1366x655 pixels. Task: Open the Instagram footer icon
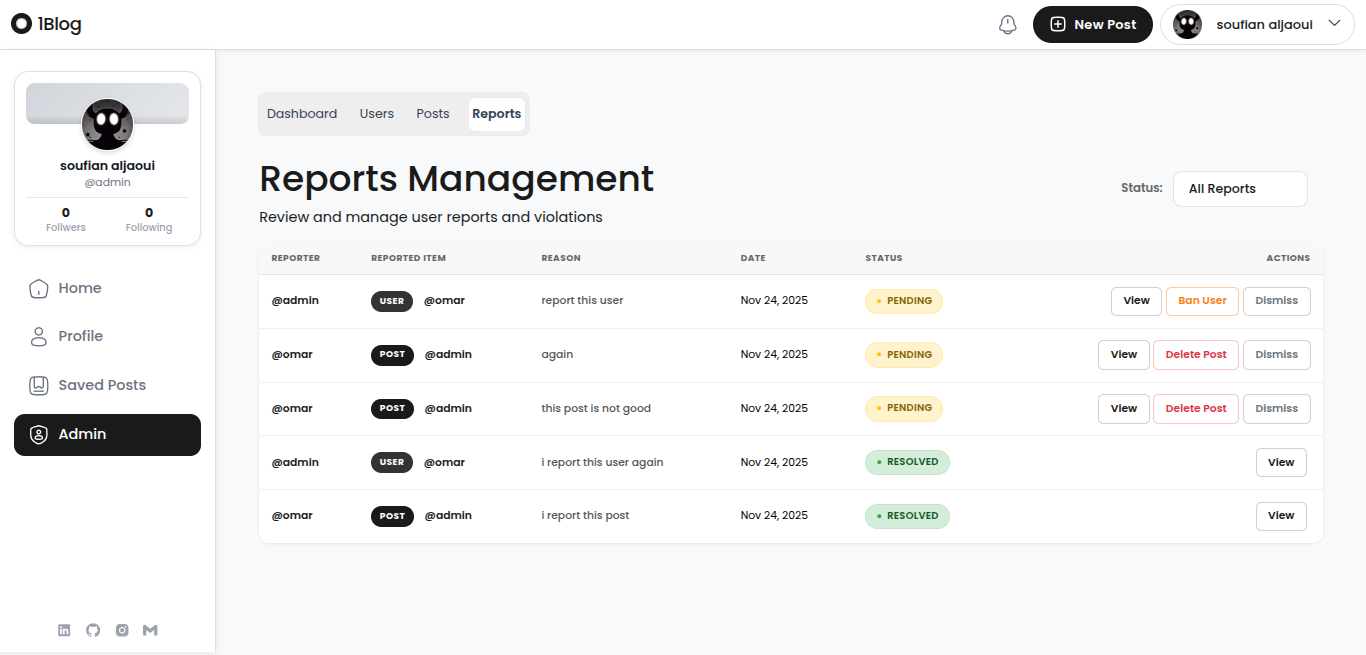[122, 630]
